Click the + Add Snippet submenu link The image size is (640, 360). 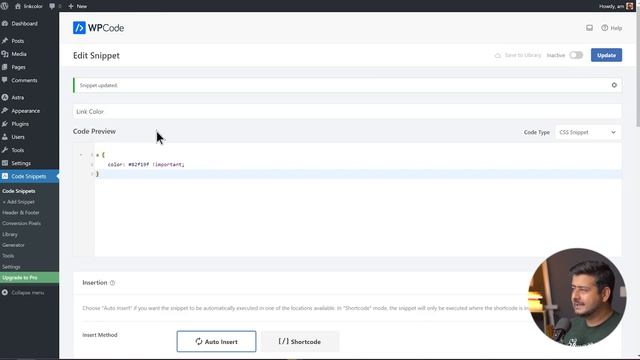[18, 202]
